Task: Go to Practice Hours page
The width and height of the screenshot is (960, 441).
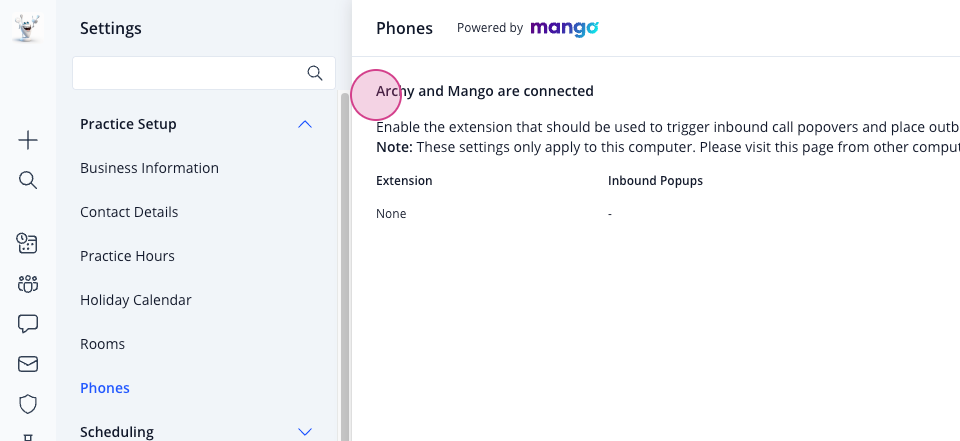Action: [x=127, y=256]
